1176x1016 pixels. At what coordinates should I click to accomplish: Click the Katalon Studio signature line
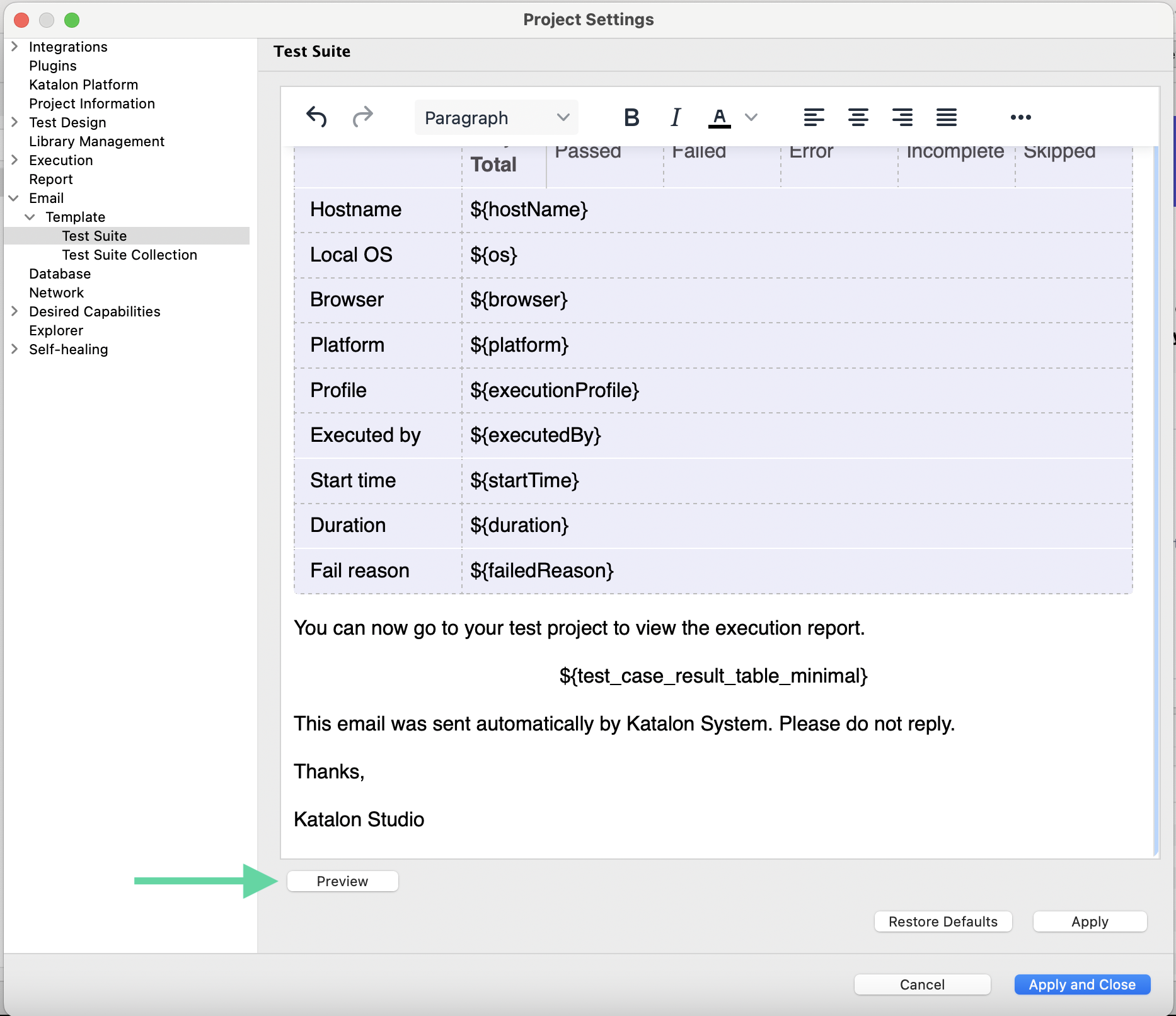click(359, 820)
